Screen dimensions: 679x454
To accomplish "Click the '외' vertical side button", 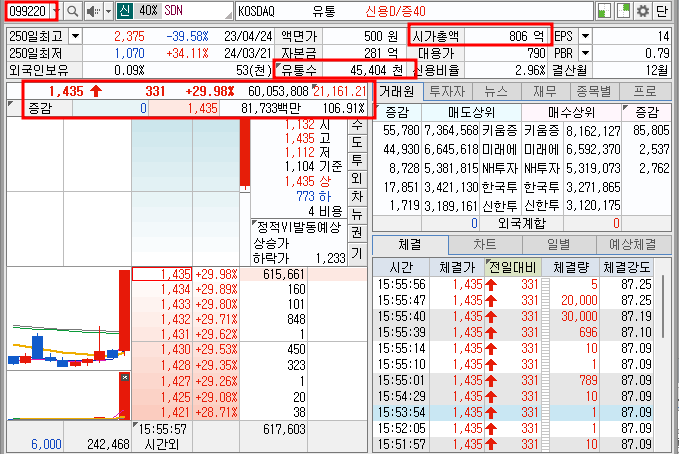I will [357, 178].
